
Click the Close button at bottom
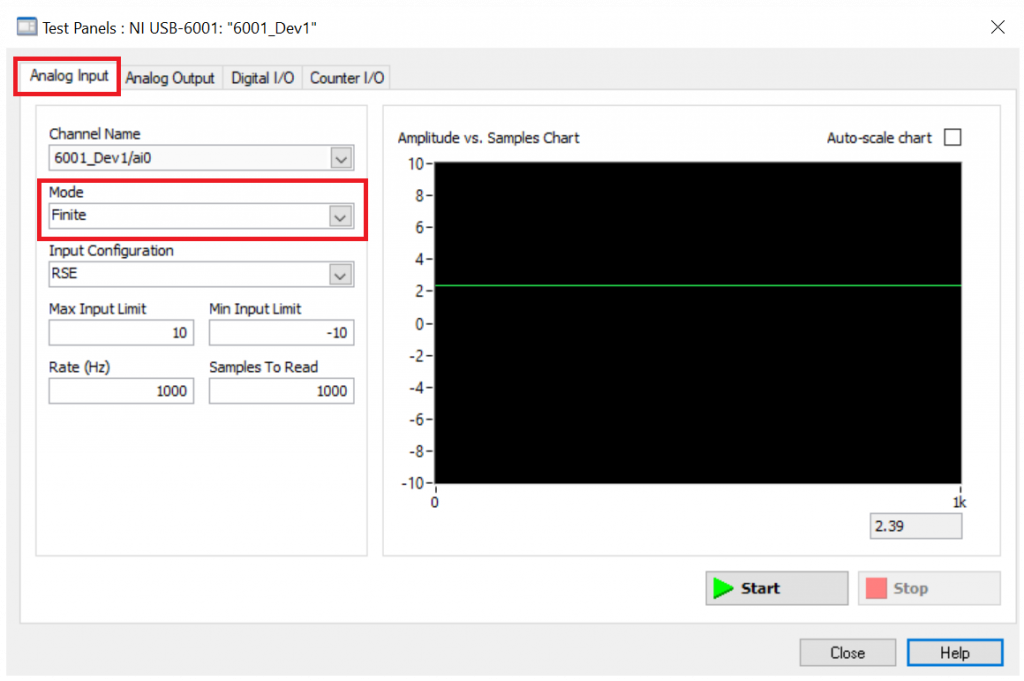tap(847, 653)
